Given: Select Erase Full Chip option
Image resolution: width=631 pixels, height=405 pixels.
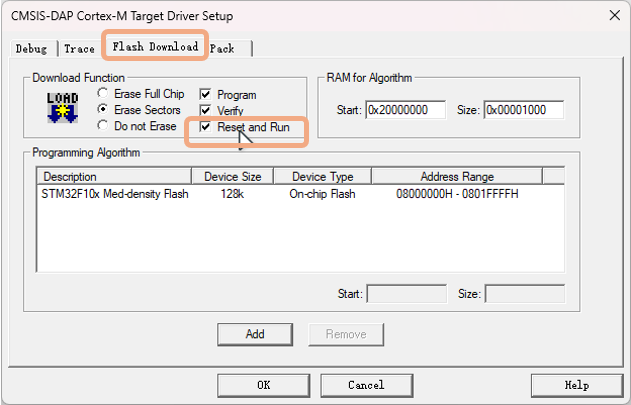Looking at the screenshot, I should [141, 94].
